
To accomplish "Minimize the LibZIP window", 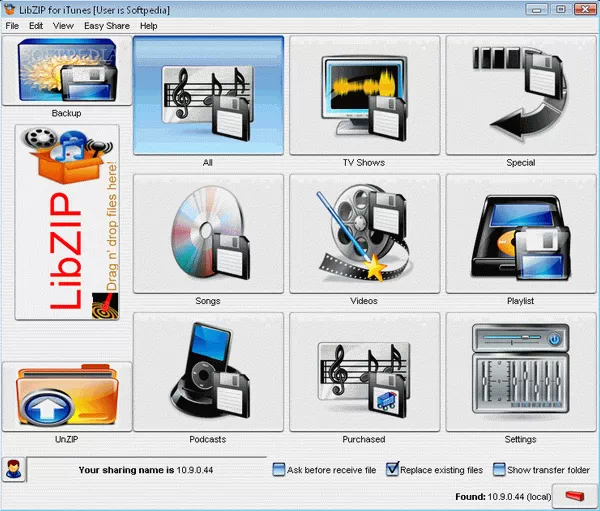I will pyautogui.click(x=536, y=9).
